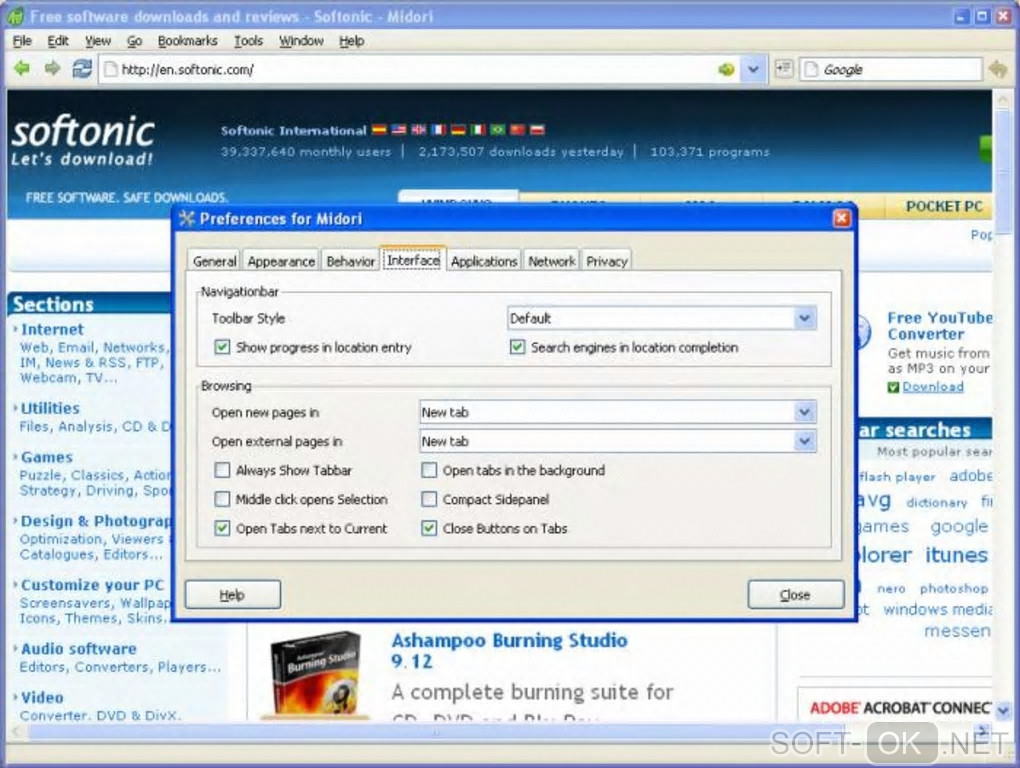Click the Midori icon in title bar
The width and height of the screenshot is (1020, 768).
click(x=16, y=16)
